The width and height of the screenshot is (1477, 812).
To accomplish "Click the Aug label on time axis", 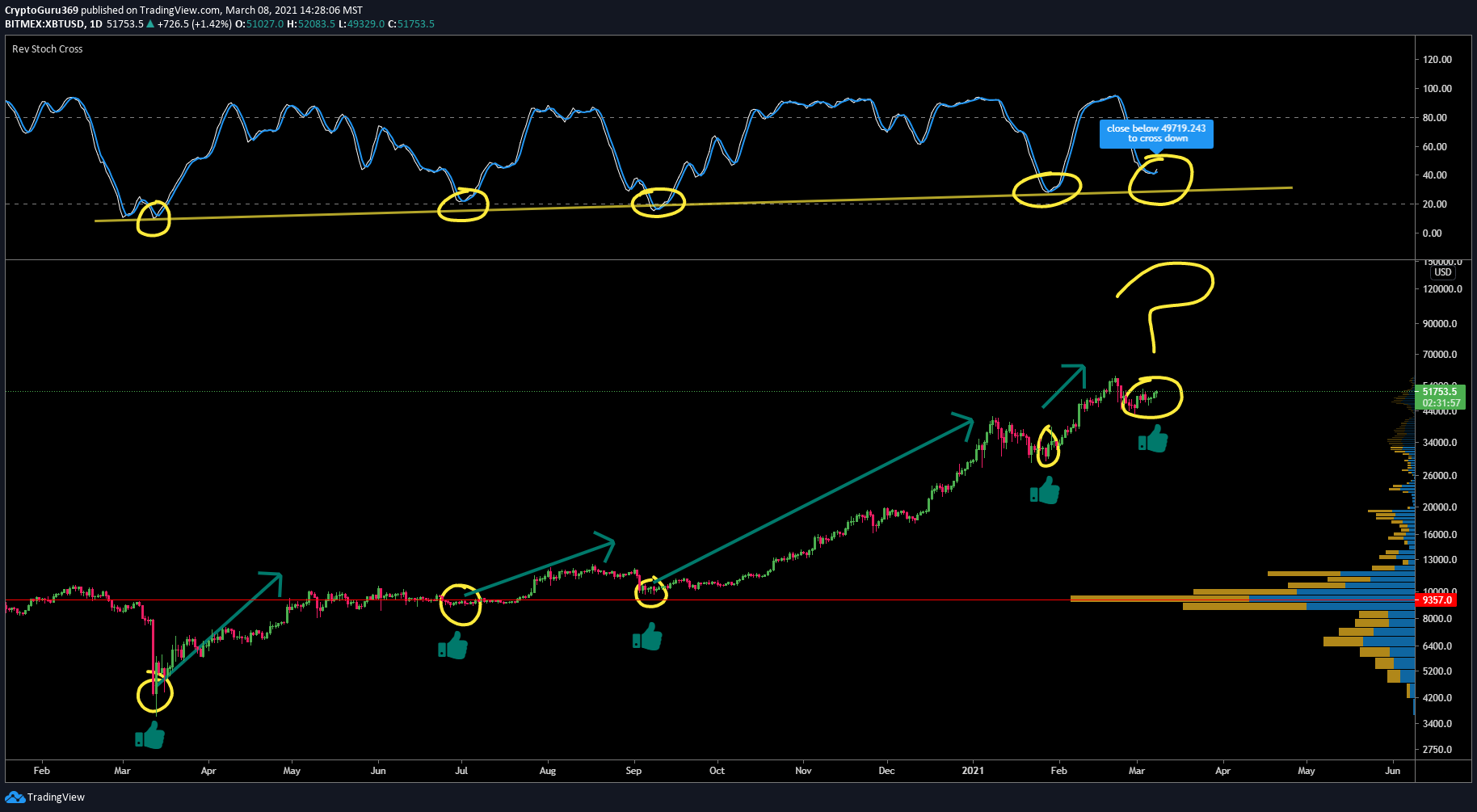I will (548, 771).
